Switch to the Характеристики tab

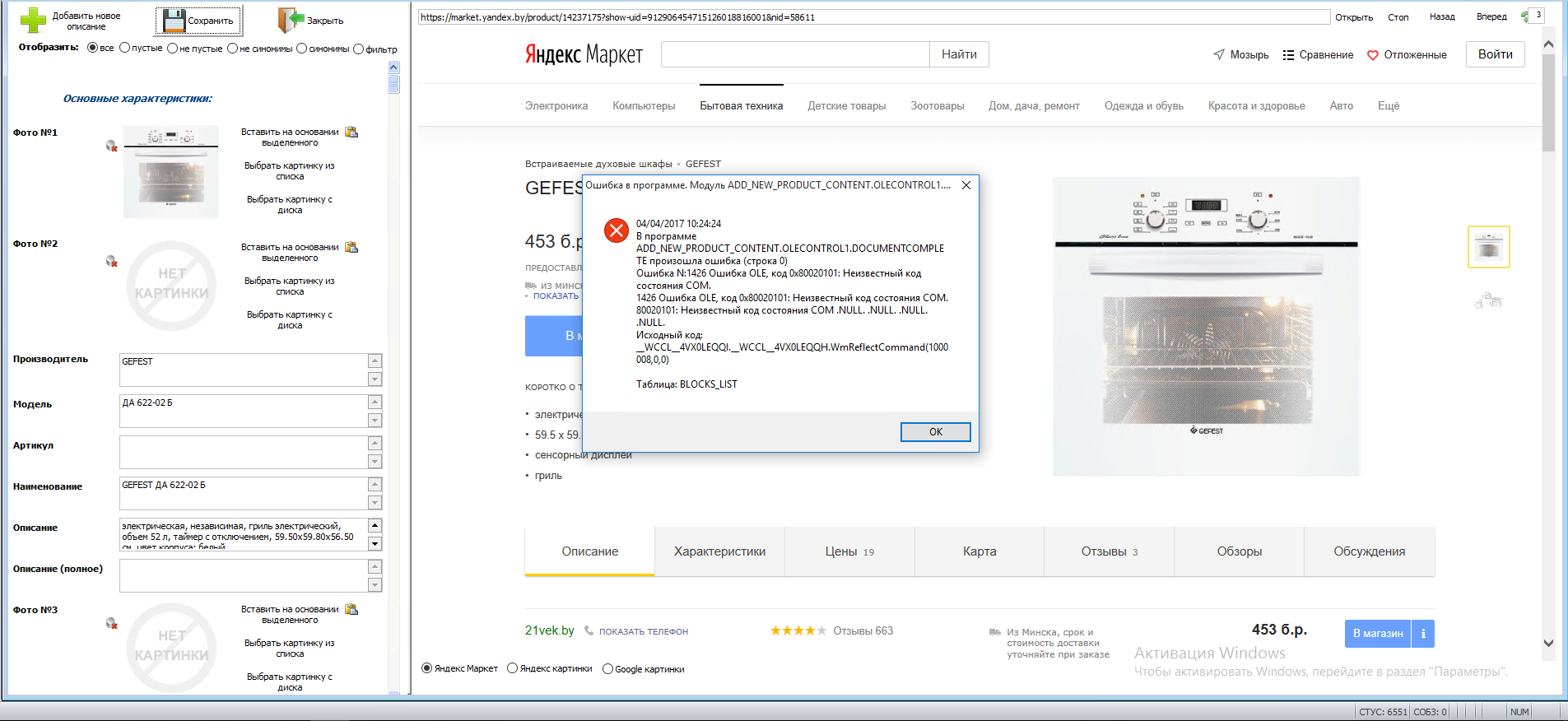(x=720, y=551)
